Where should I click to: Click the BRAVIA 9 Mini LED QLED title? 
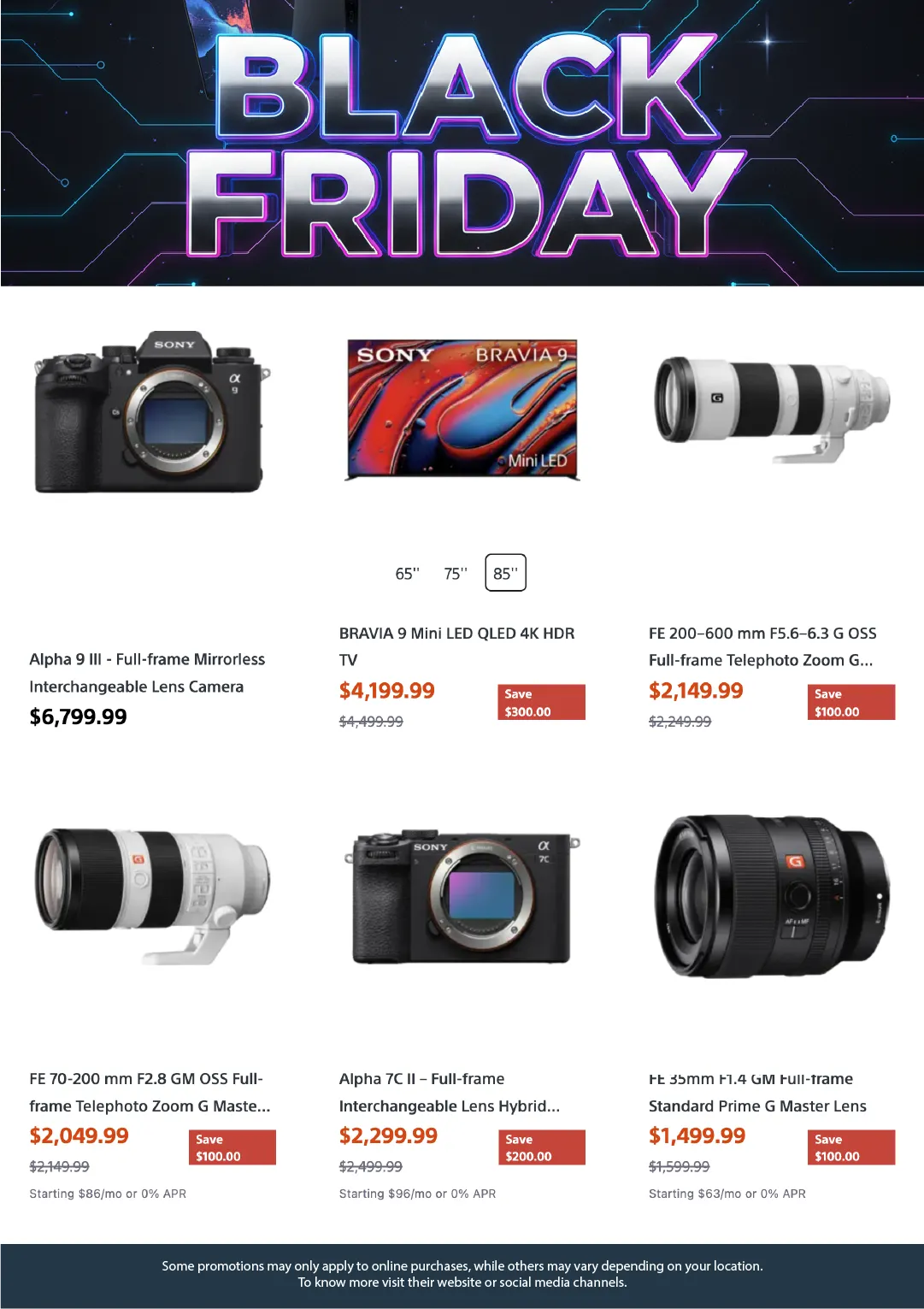click(x=456, y=646)
